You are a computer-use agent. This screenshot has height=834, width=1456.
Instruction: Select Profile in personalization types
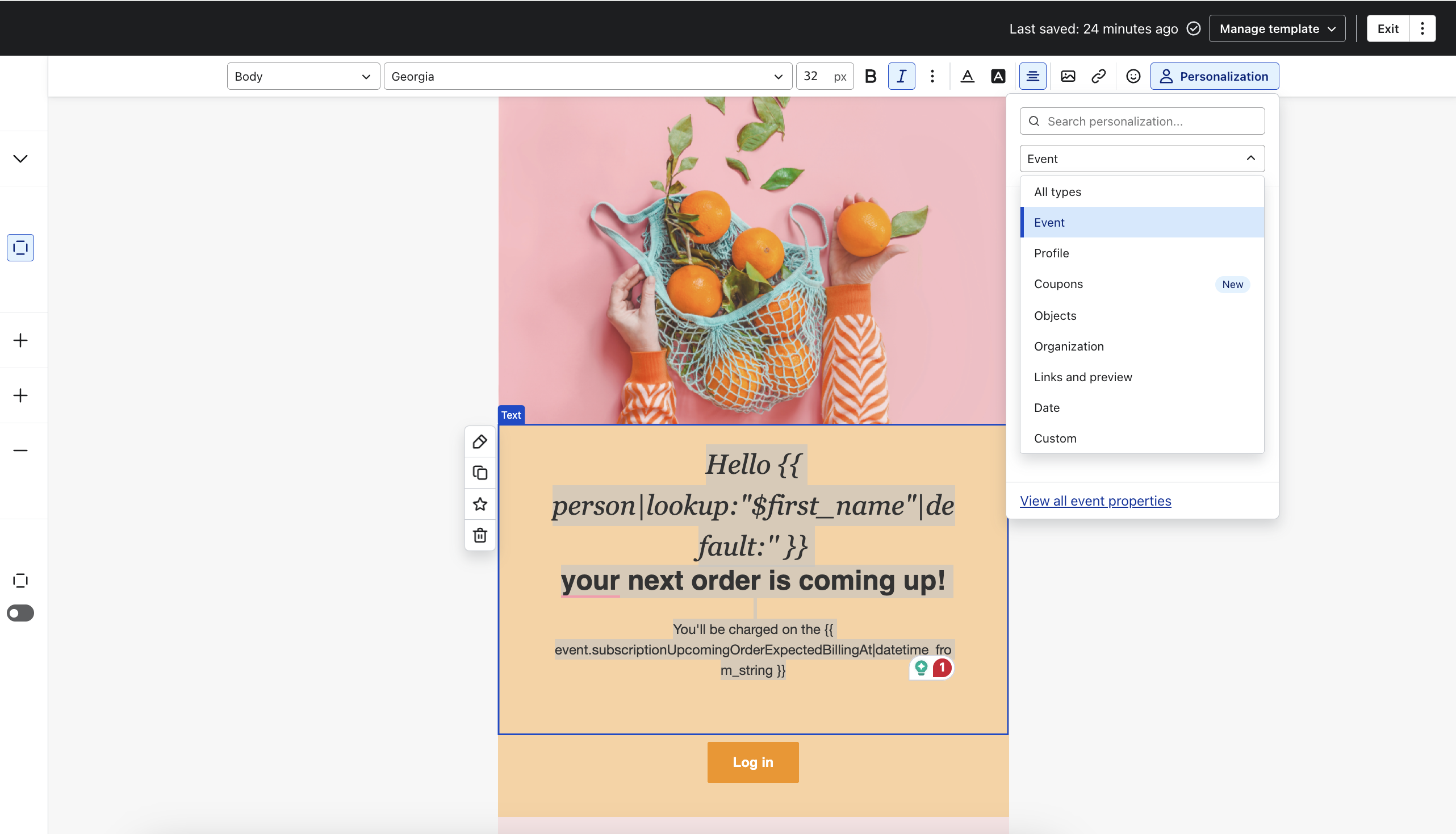(x=1051, y=253)
